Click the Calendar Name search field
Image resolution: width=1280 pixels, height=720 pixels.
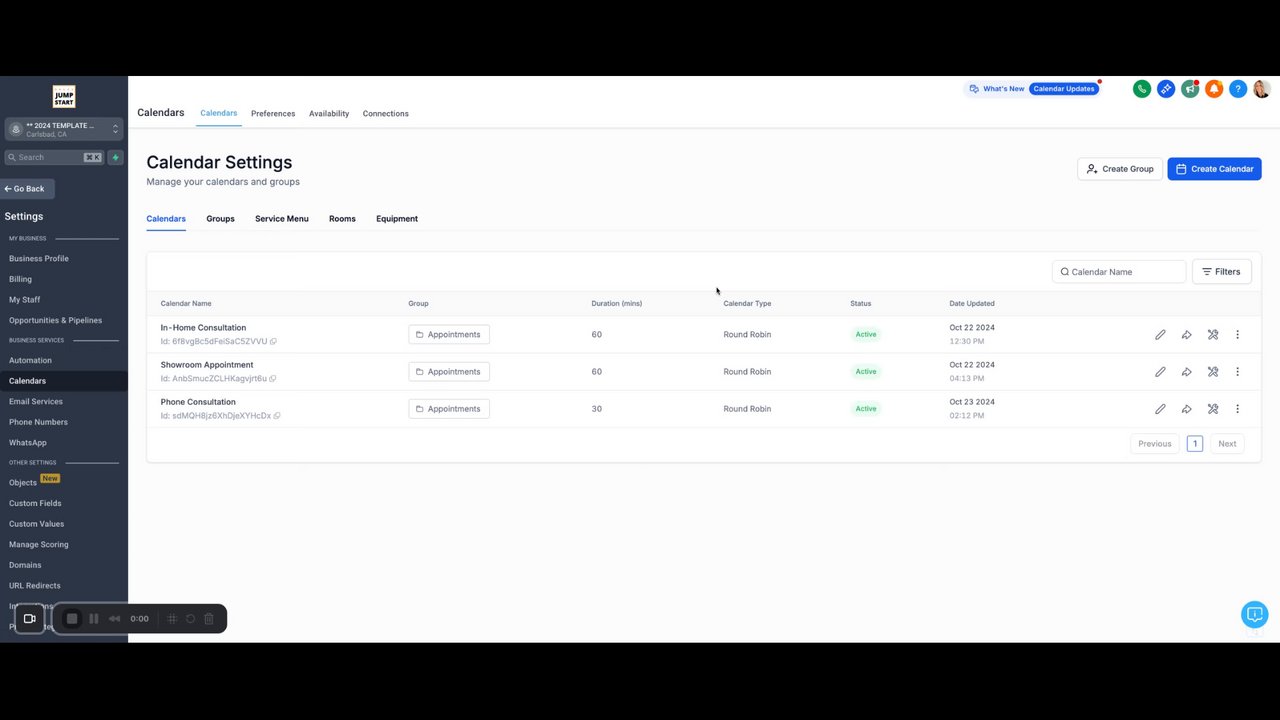pyautogui.click(x=1119, y=272)
